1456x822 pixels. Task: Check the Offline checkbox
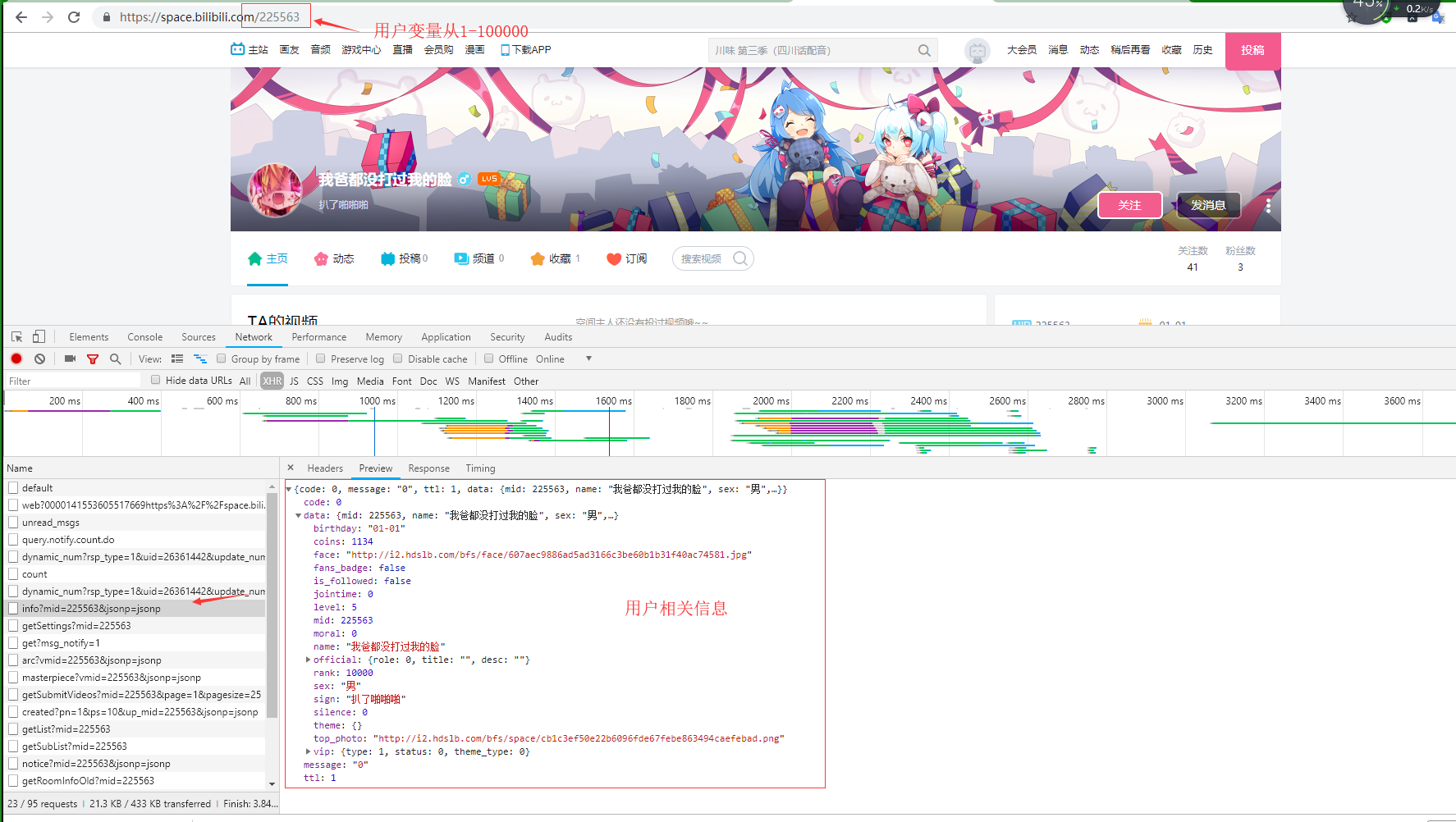[x=489, y=358]
